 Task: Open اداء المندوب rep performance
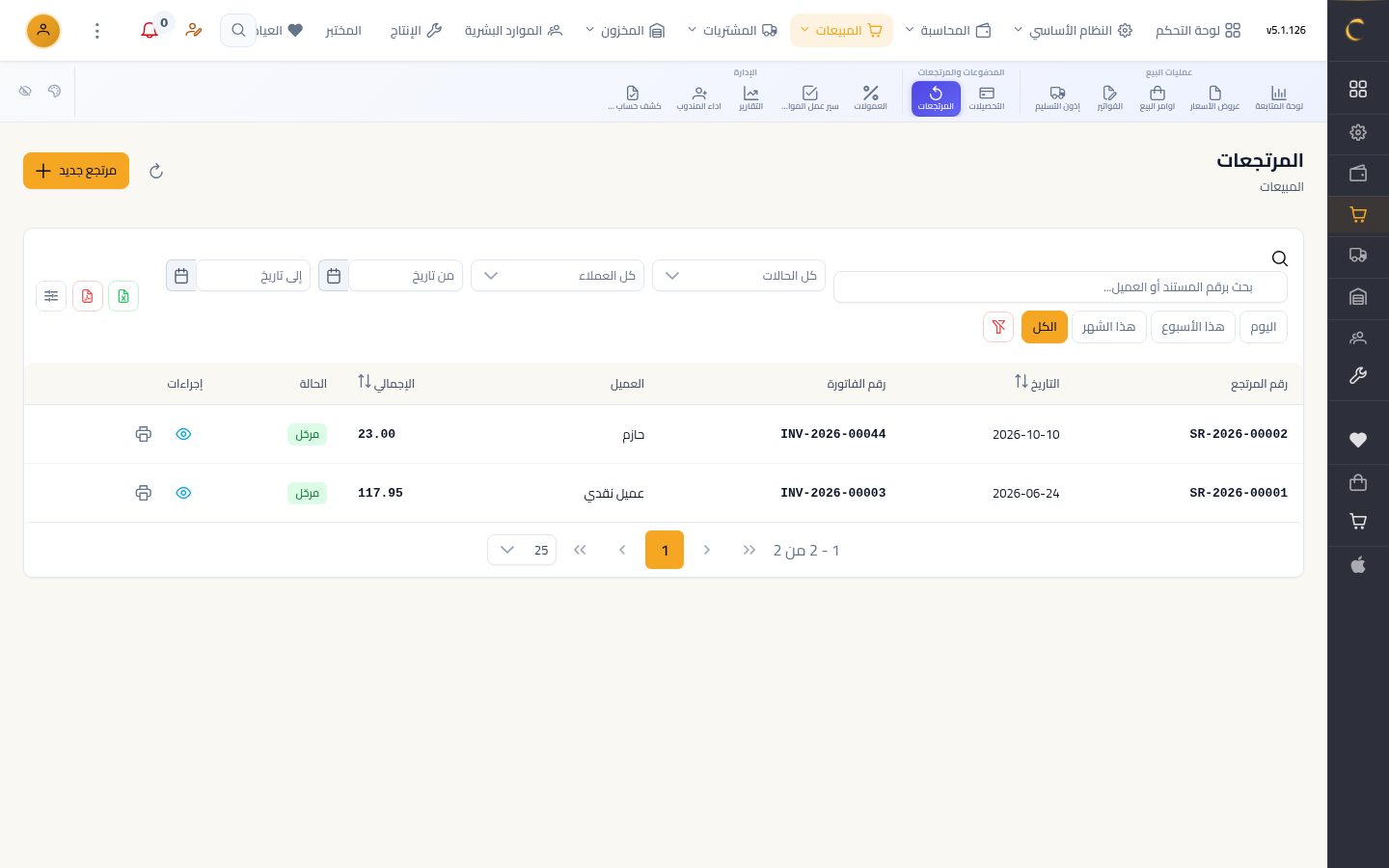pyautogui.click(x=699, y=98)
